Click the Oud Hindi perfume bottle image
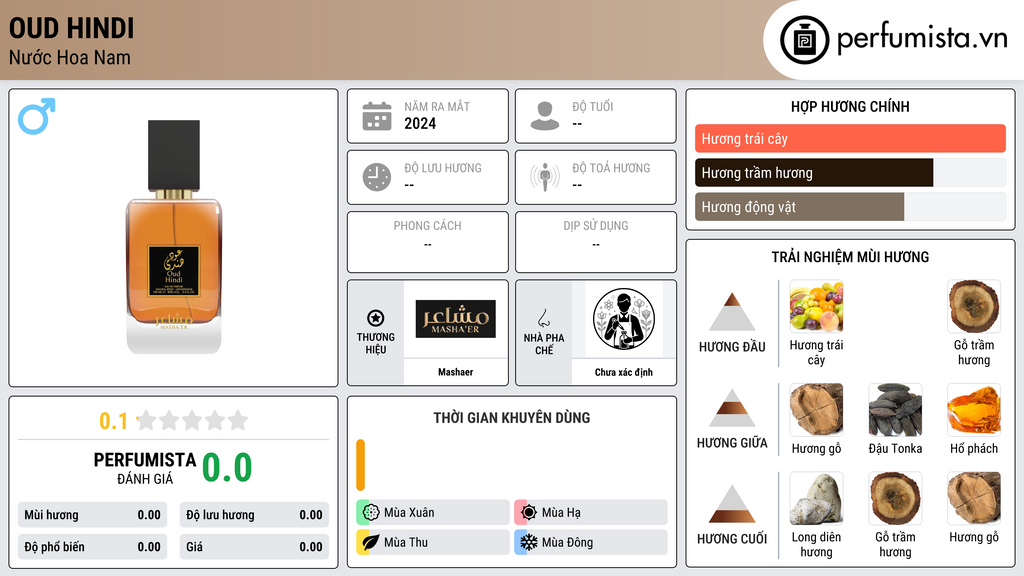The height and width of the screenshot is (576, 1024). pos(174,236)
